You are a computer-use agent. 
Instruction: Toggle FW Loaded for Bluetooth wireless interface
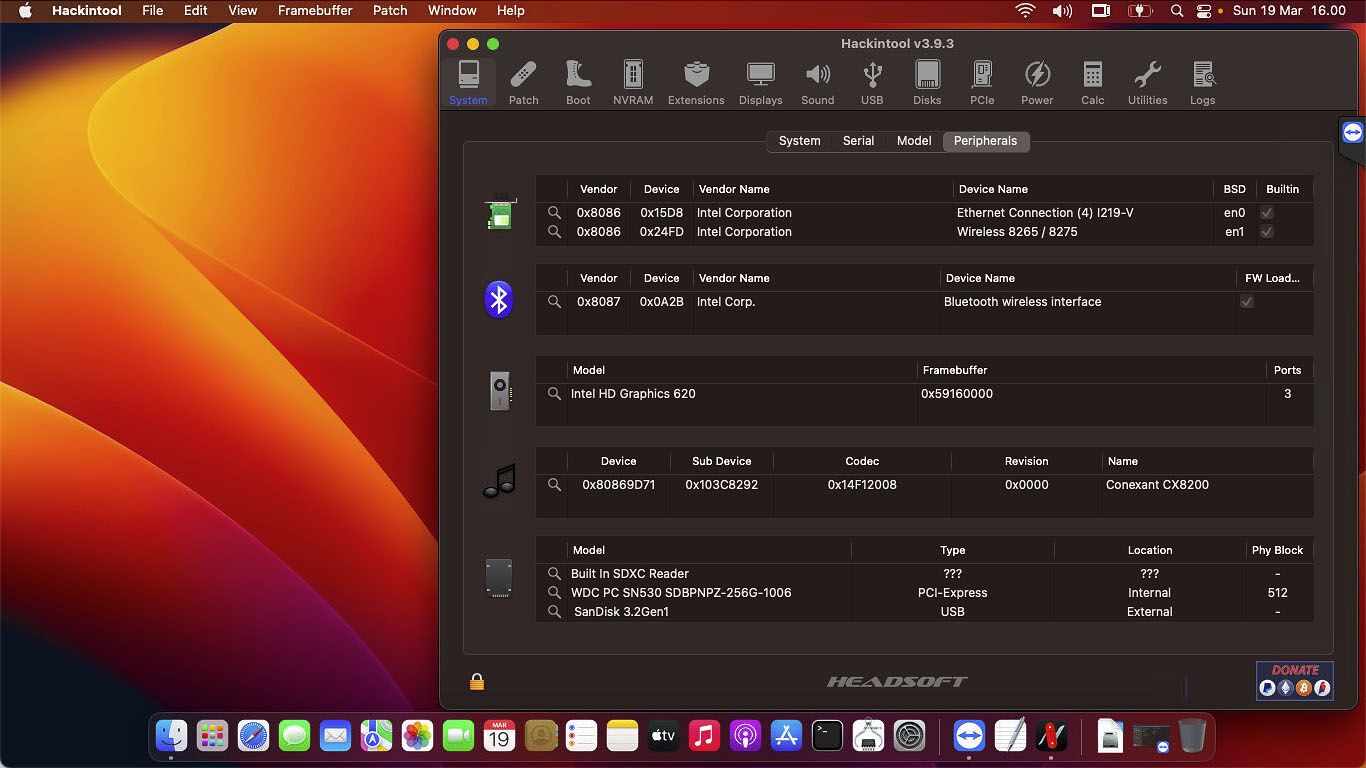tap(1246, 301)
